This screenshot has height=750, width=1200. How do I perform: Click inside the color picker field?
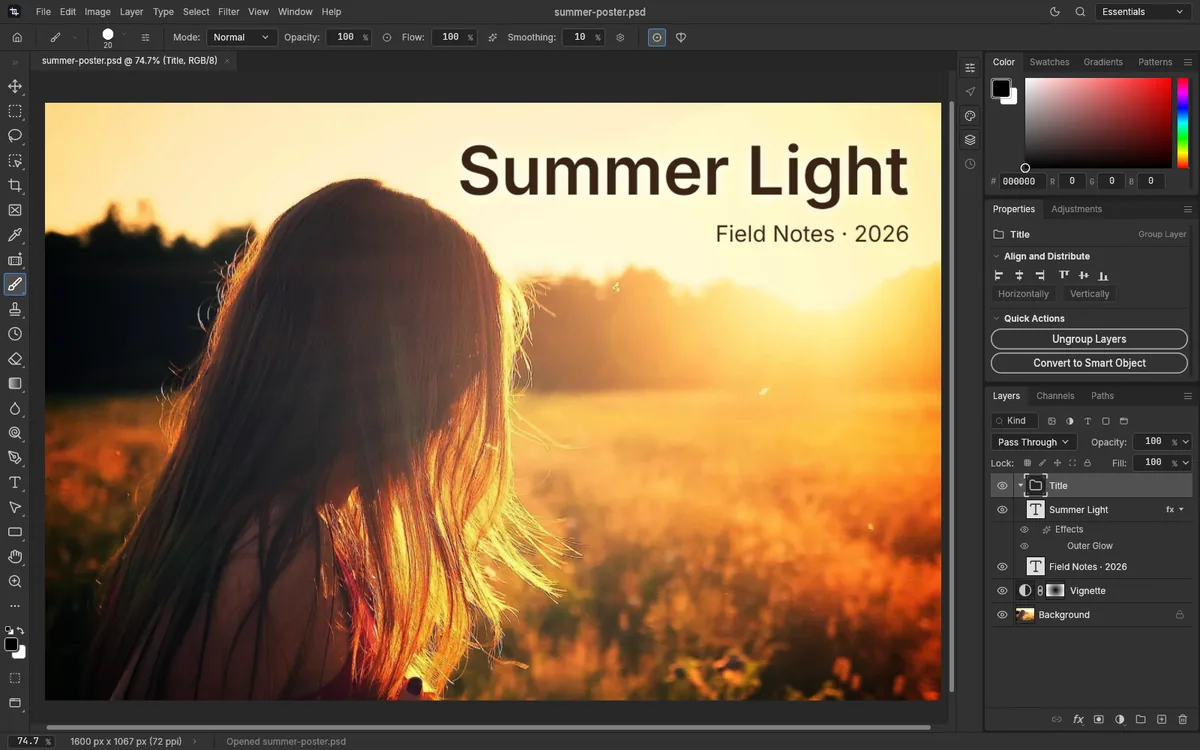(x=1098, y=123)
